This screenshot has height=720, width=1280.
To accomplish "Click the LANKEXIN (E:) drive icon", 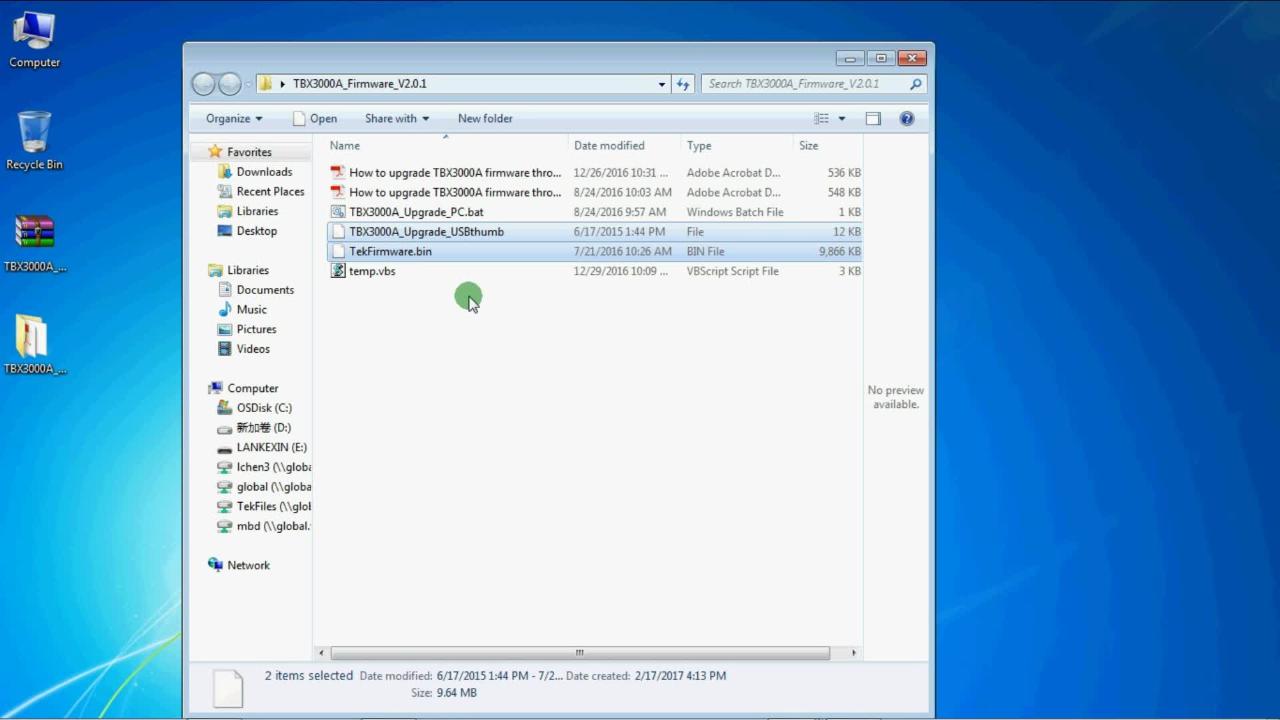I will 225,447.
